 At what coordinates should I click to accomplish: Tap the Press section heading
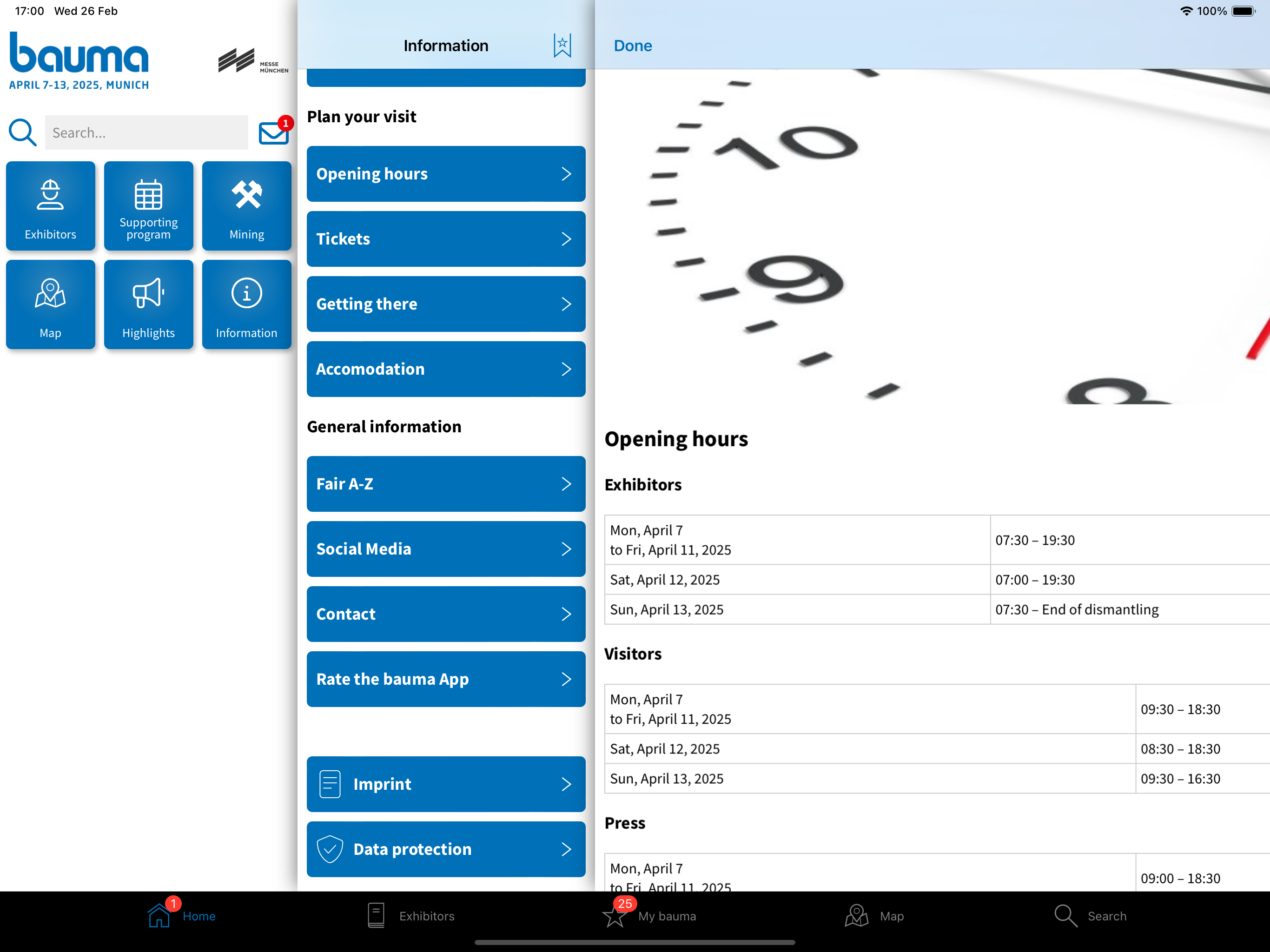[625, 823]
